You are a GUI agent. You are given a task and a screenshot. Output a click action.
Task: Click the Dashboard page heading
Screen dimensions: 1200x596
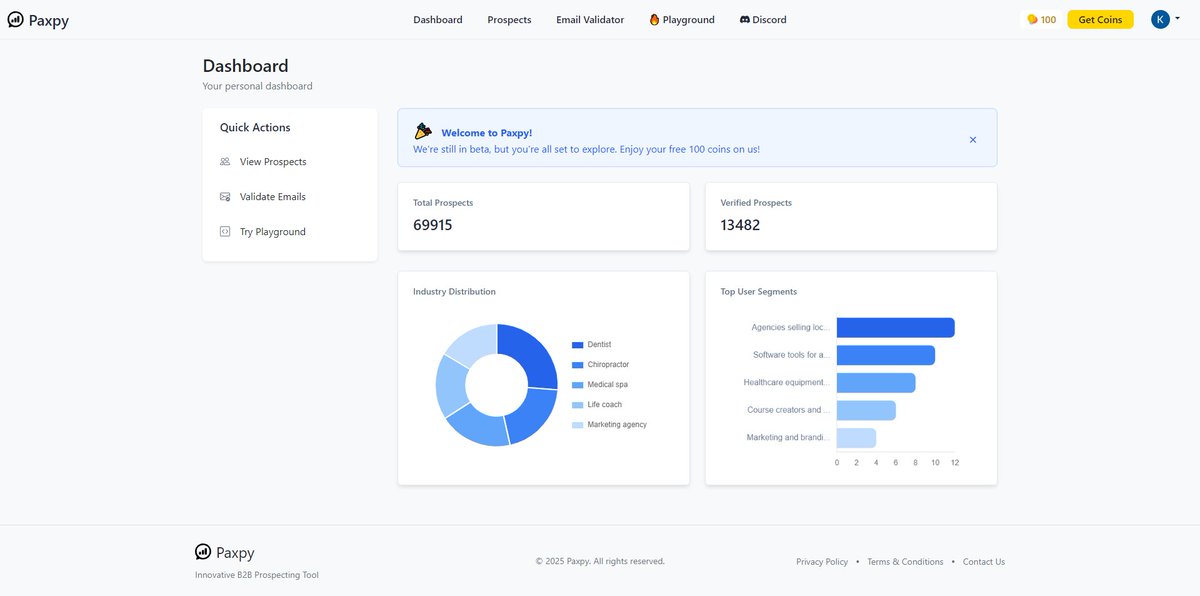click(246, 66)
